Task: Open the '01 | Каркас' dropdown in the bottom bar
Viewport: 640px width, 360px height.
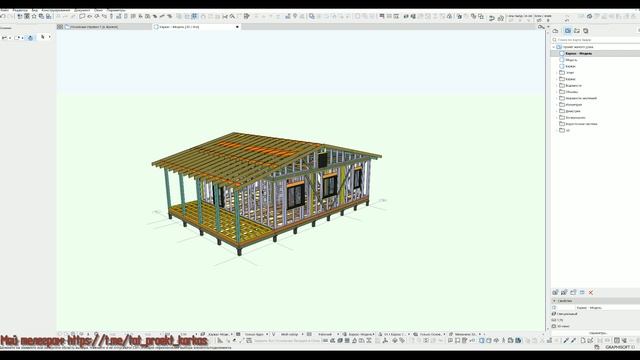Action: (394, 334)
